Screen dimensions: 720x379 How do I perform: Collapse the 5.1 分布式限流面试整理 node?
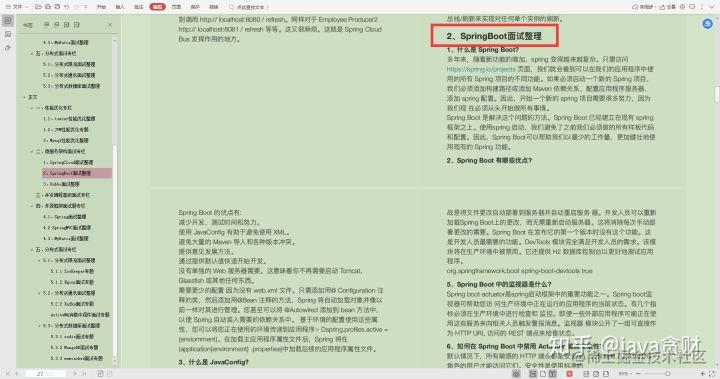[39, 260]
